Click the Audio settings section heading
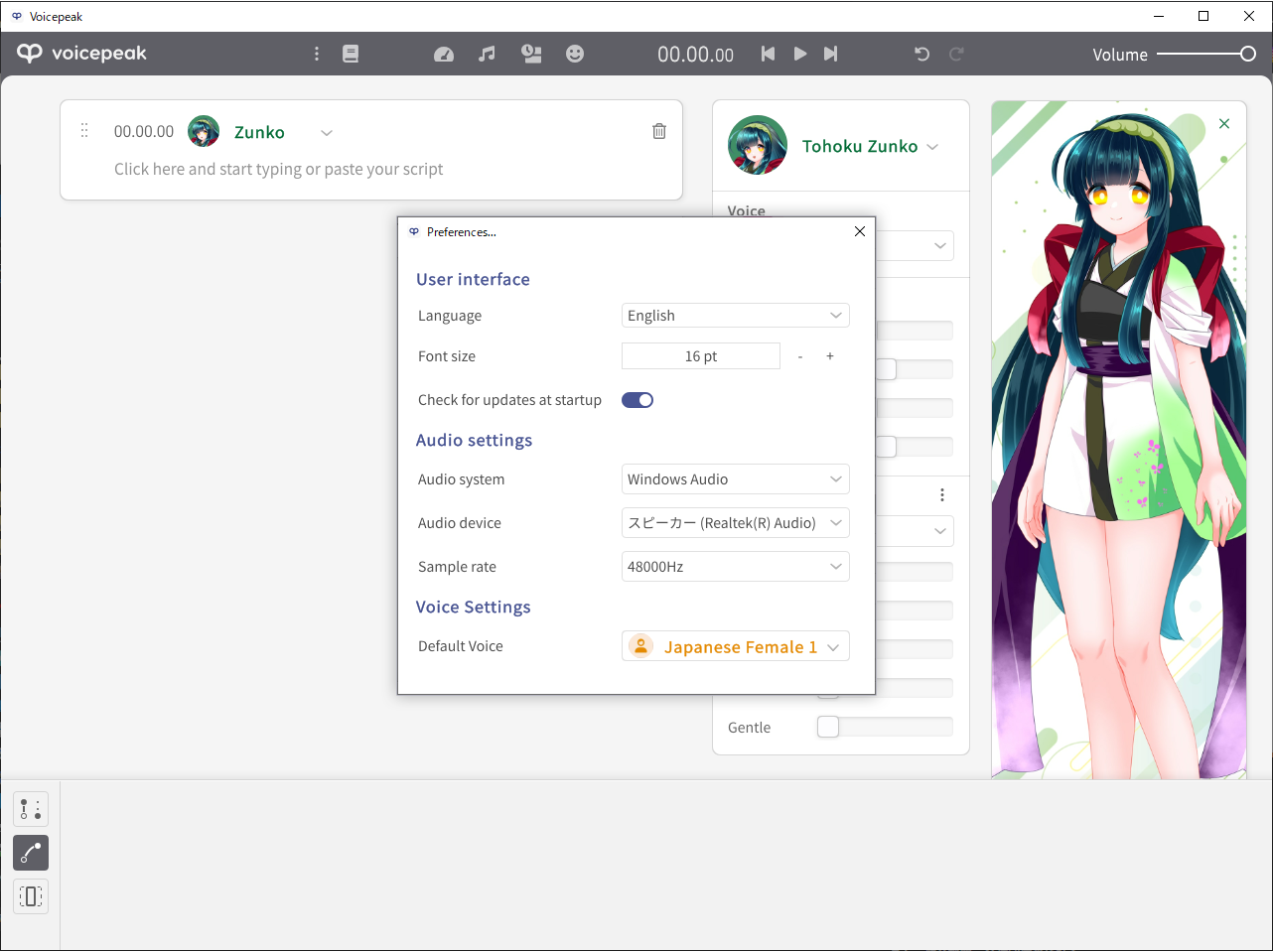The width and height of the screenshot is (1273, 952). [x=474, y=440]
